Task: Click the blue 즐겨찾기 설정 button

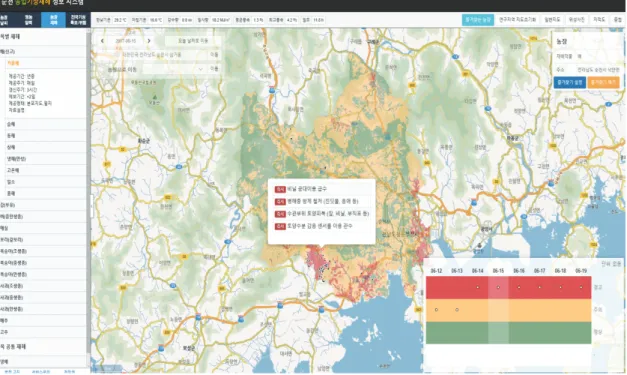Action: coord(569,82)
